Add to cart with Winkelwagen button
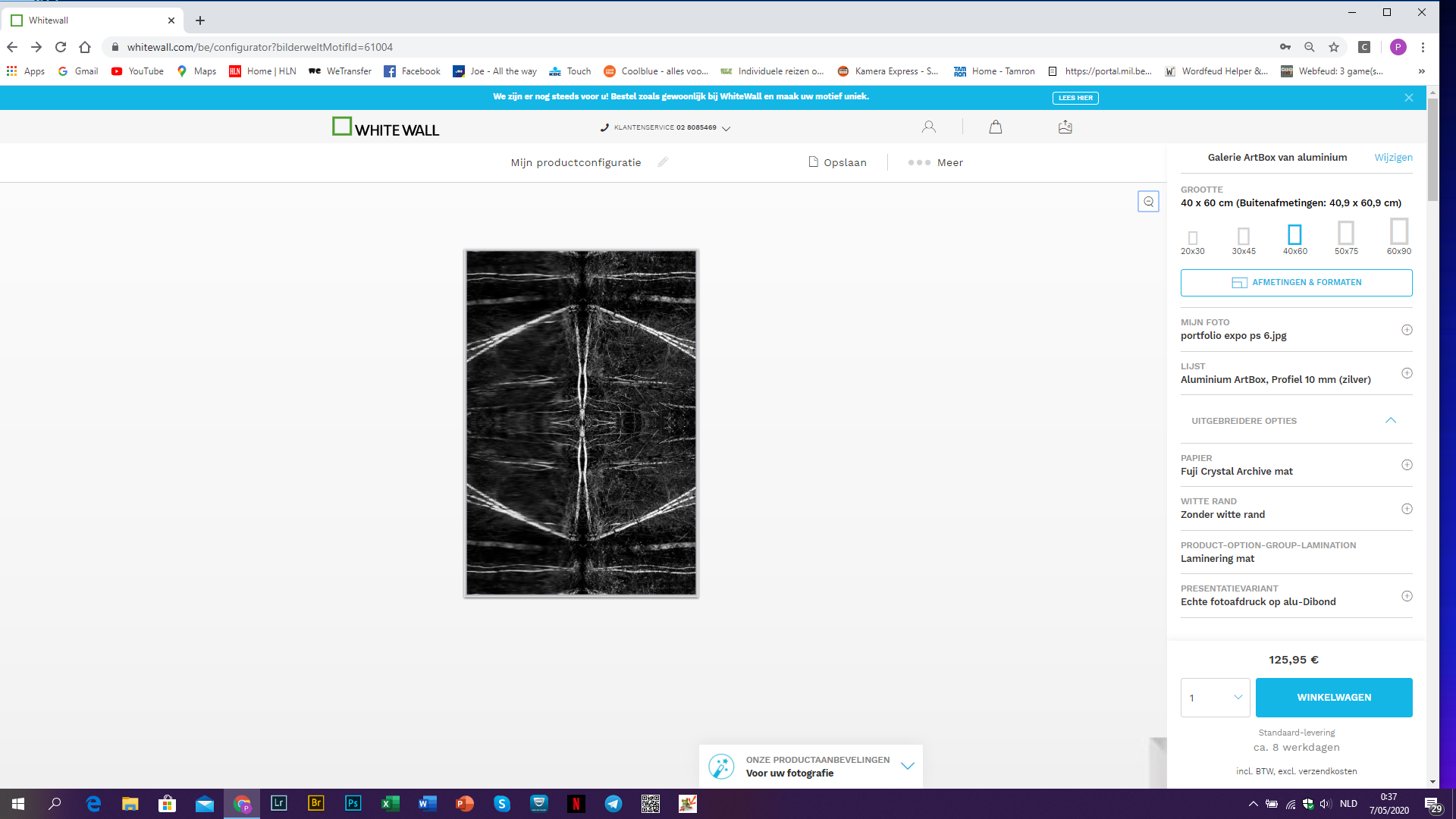Screen dimensions: 1456x819 1333,698
